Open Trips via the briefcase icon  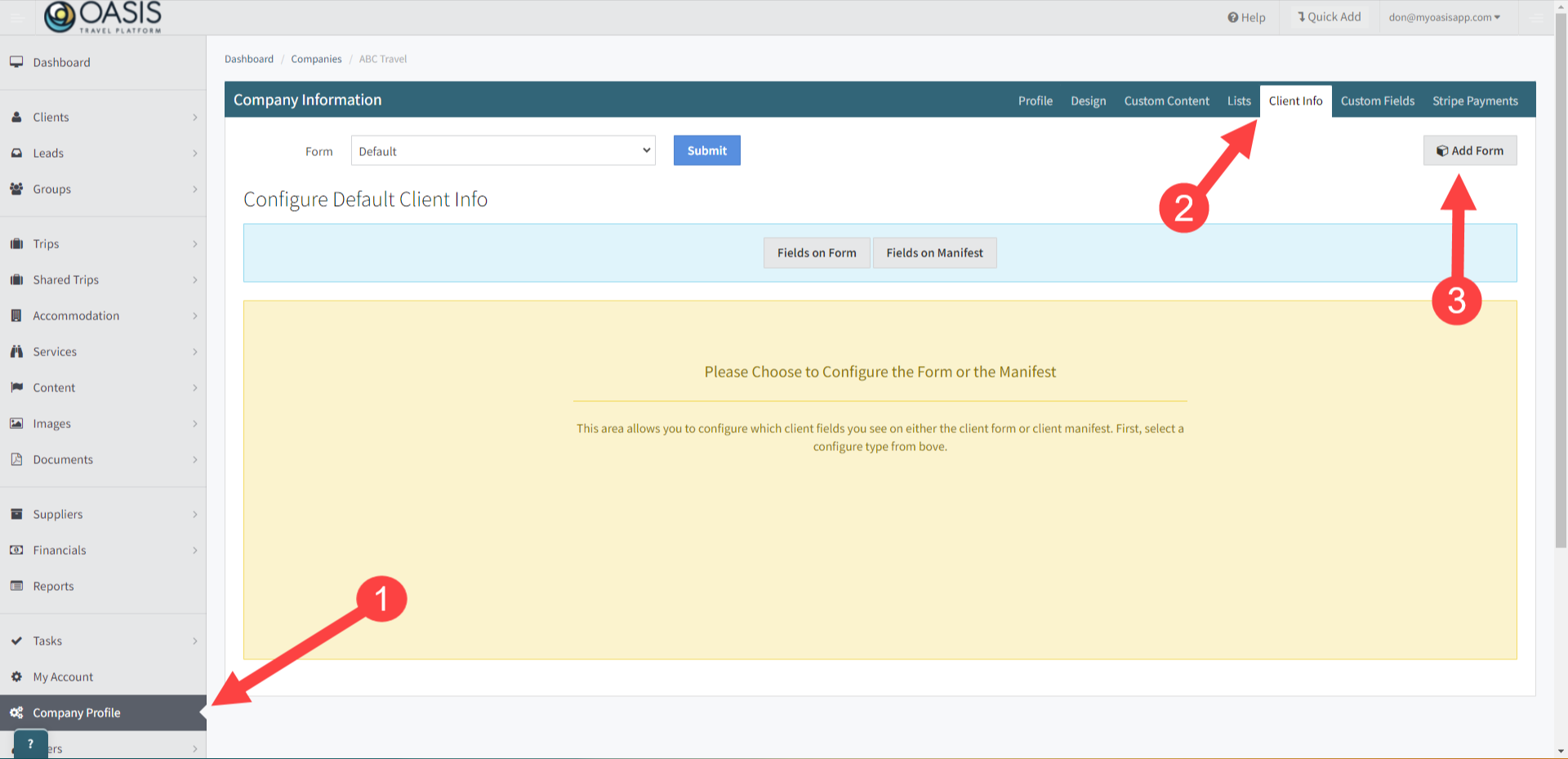pyautogui.click(x=16, y=243)
